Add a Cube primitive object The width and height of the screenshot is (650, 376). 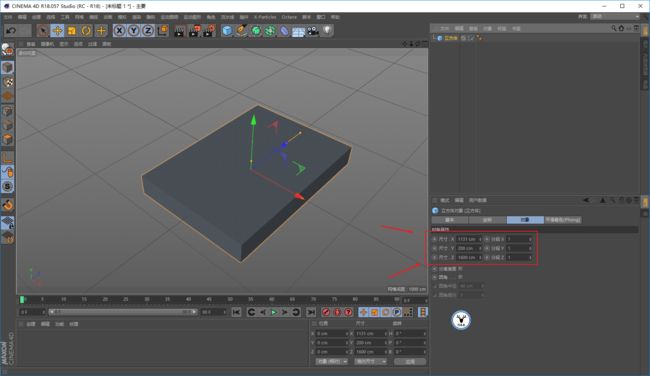click(227, 31)
